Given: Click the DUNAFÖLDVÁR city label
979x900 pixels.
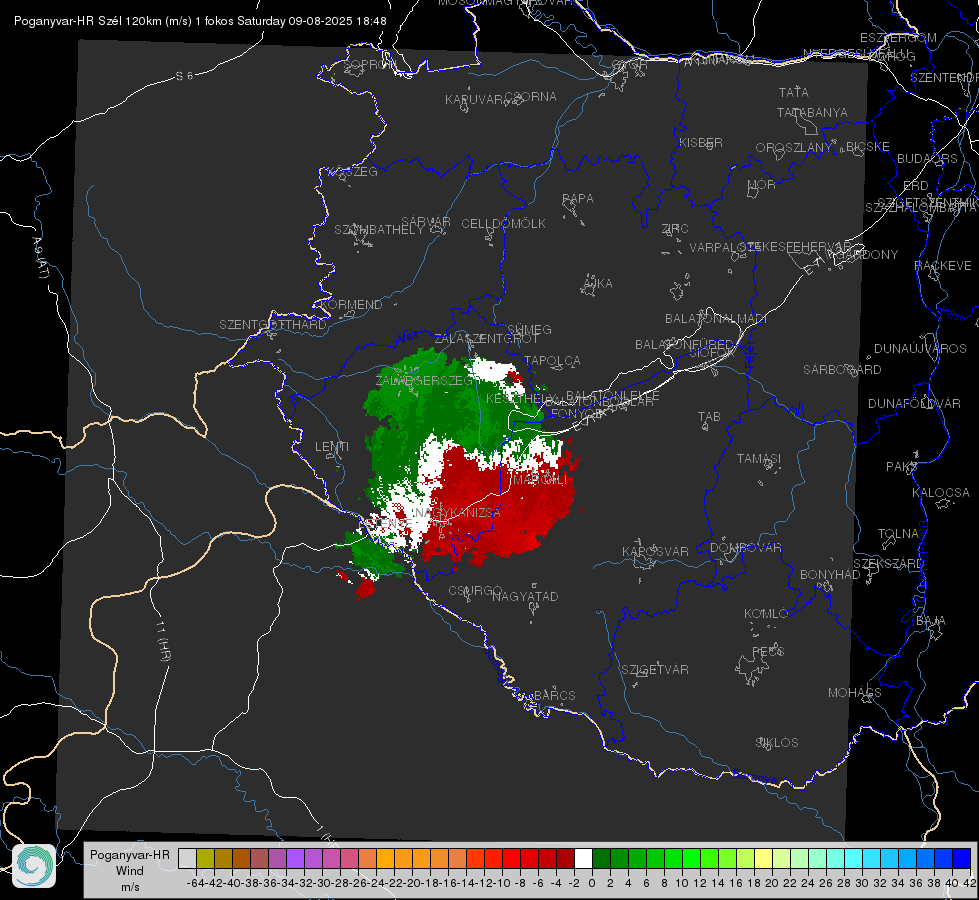Looking at the screenshot, I should tap(914, 403).
